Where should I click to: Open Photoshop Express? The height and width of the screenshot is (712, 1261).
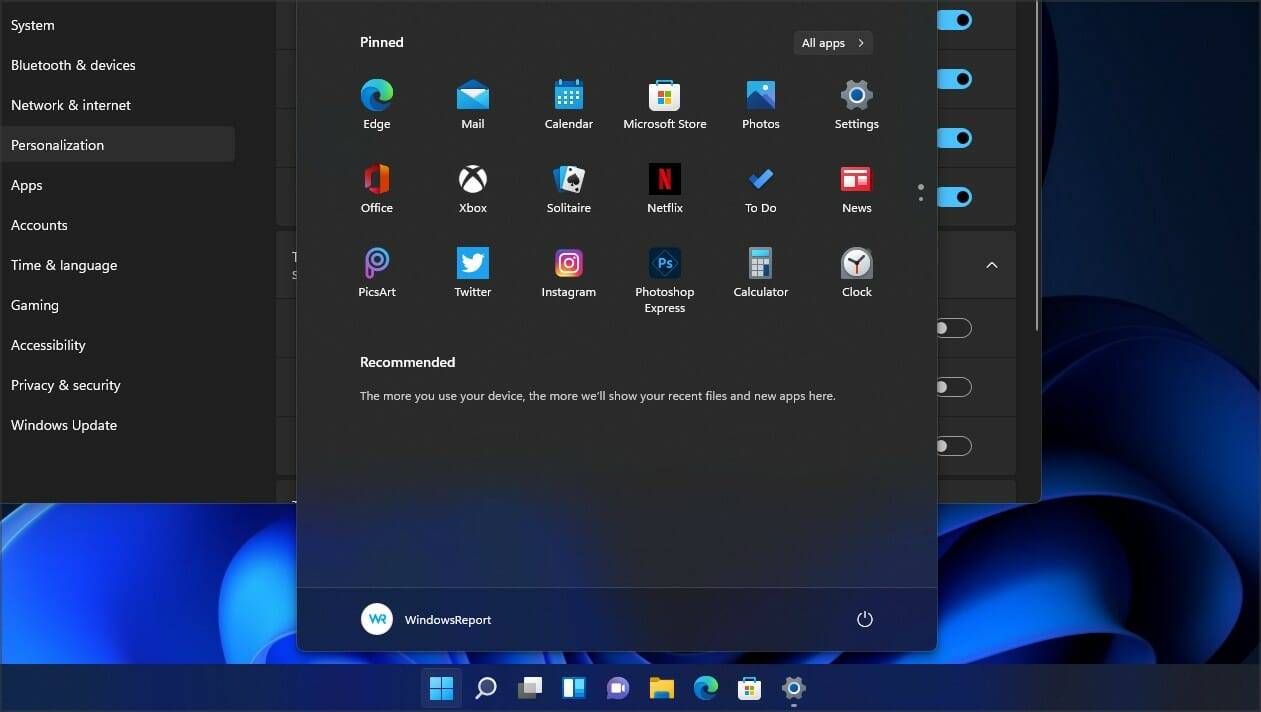(664, 262)
